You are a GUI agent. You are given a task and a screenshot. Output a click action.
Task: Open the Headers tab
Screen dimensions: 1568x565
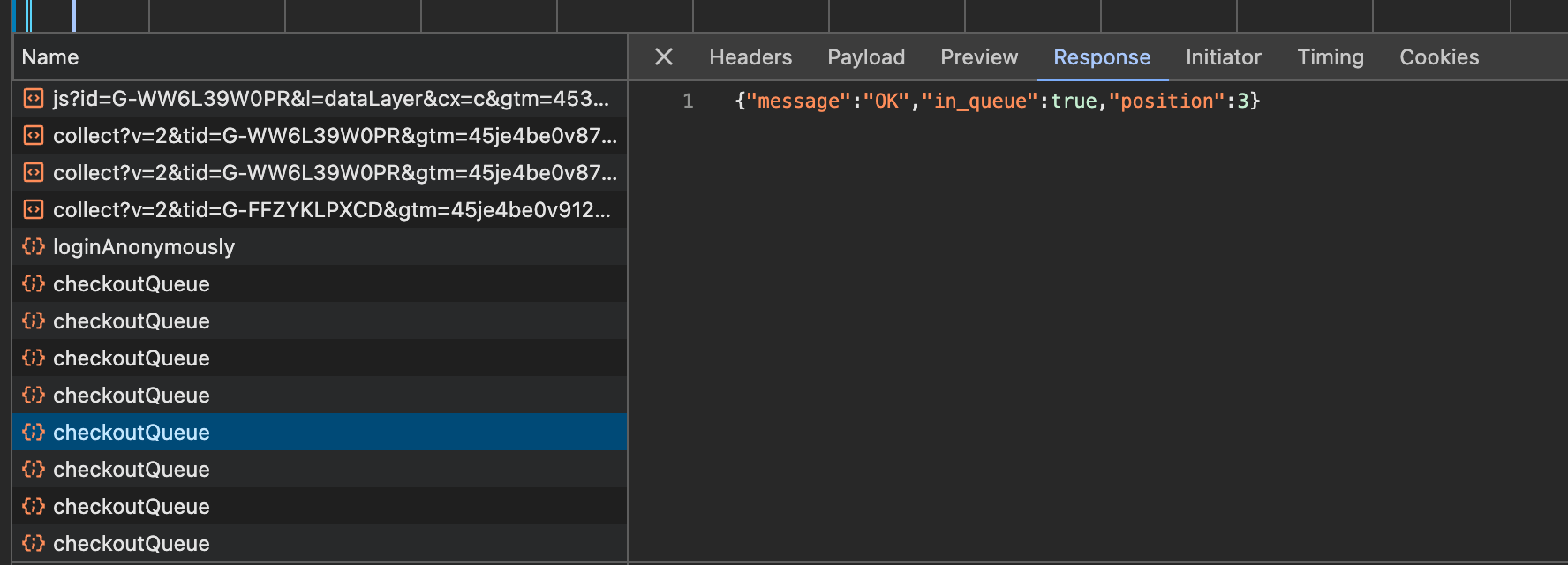[x=750, y=57]
